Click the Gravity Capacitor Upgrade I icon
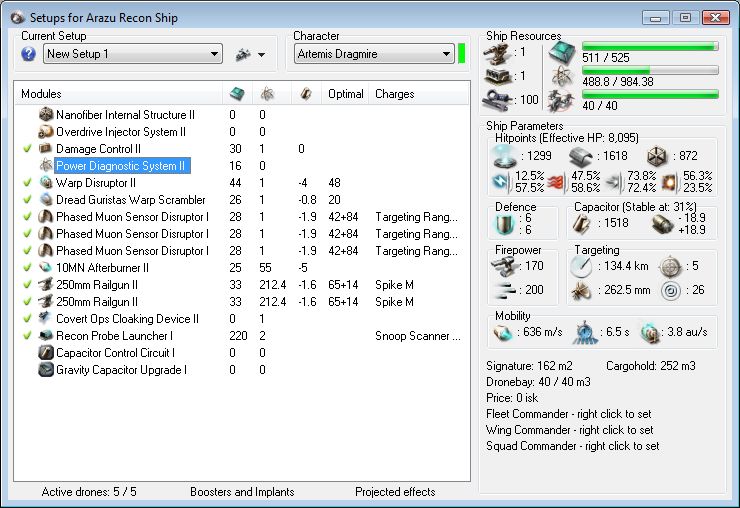This screenshot has width=740, height=508. [46, 369]
